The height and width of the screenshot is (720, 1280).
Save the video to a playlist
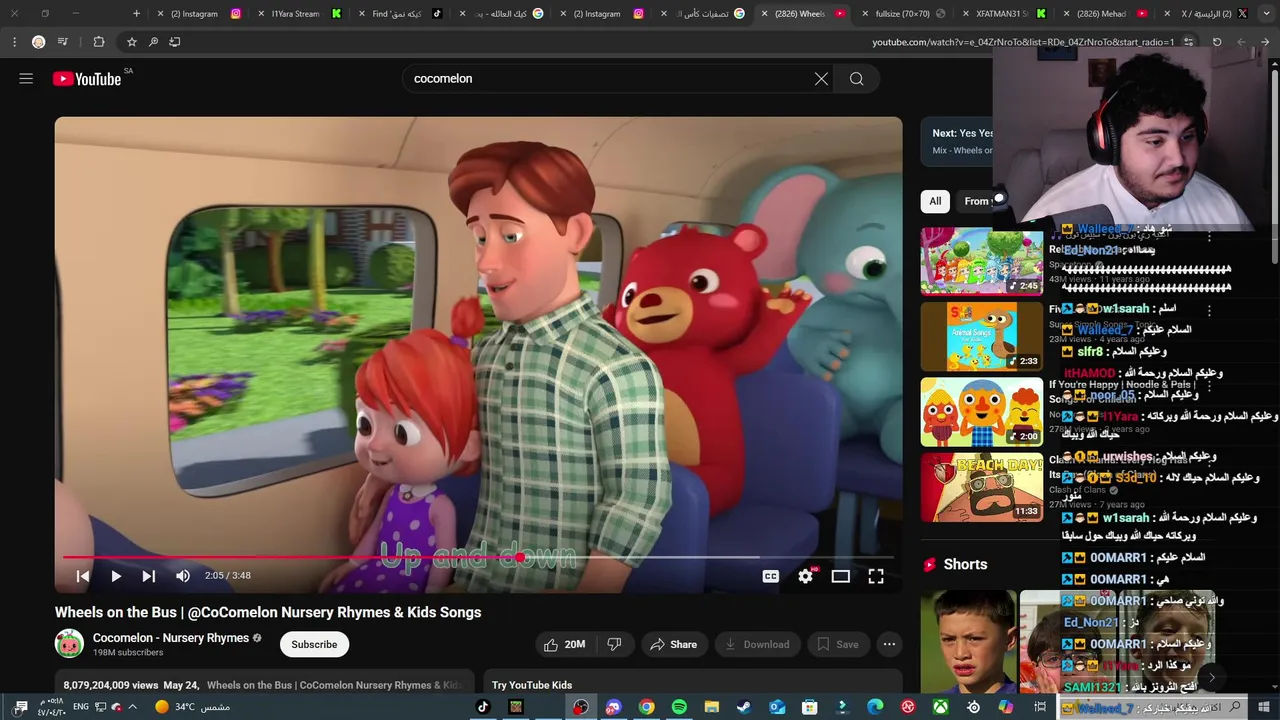coord(838,645)
